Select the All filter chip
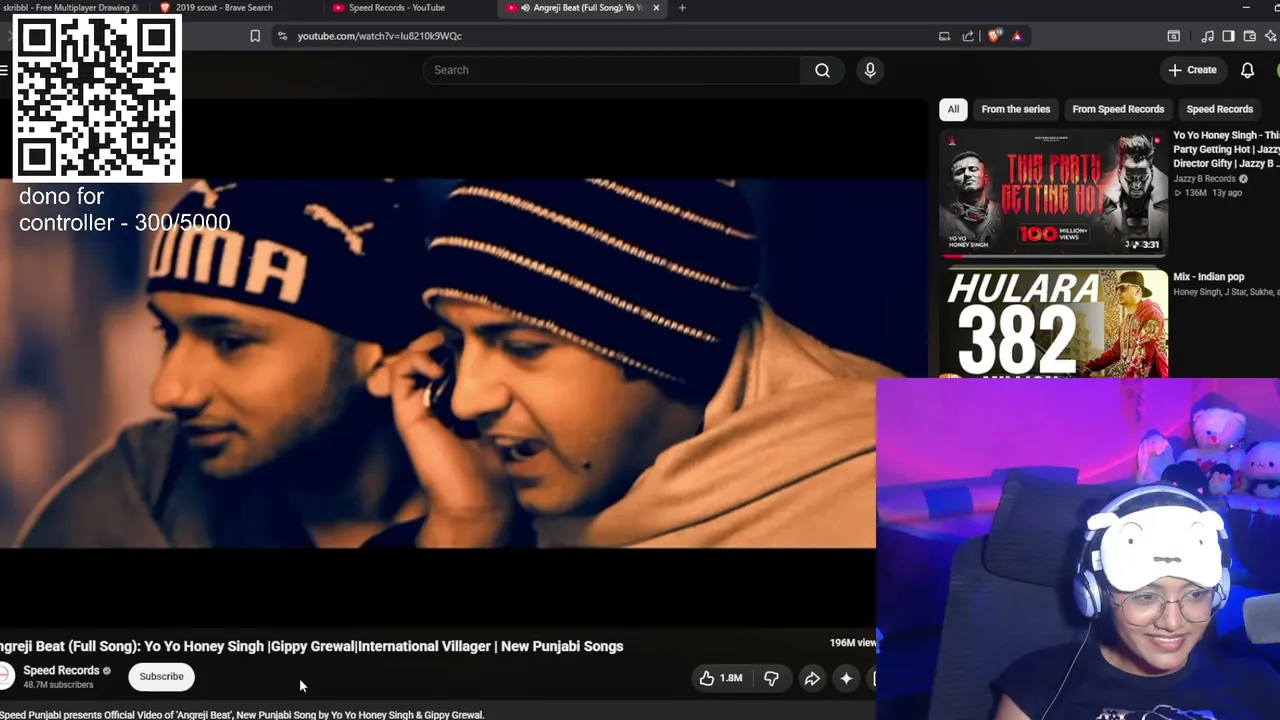The width and height of the screenshot is (1280, 720). tap(953, 109)
